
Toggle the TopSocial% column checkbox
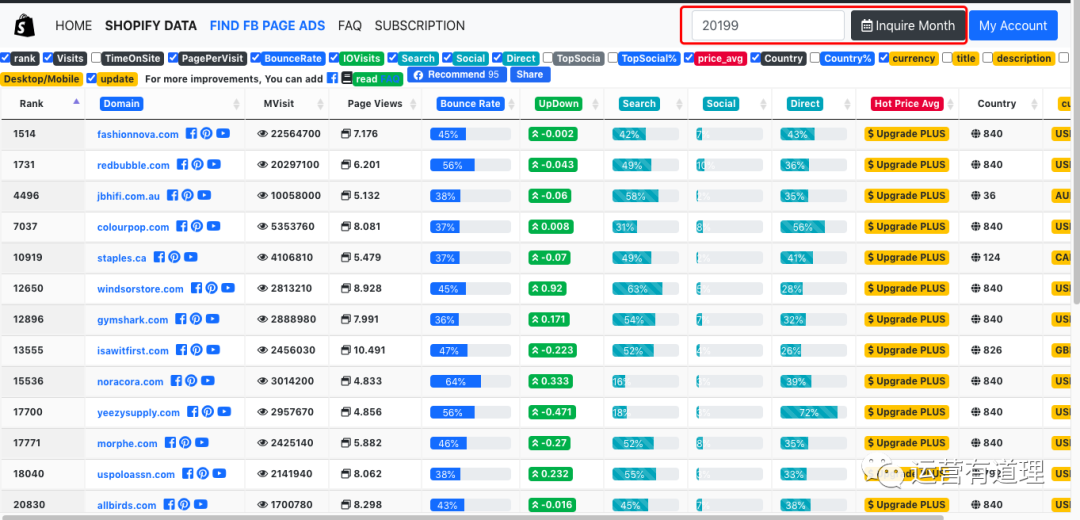613,59
